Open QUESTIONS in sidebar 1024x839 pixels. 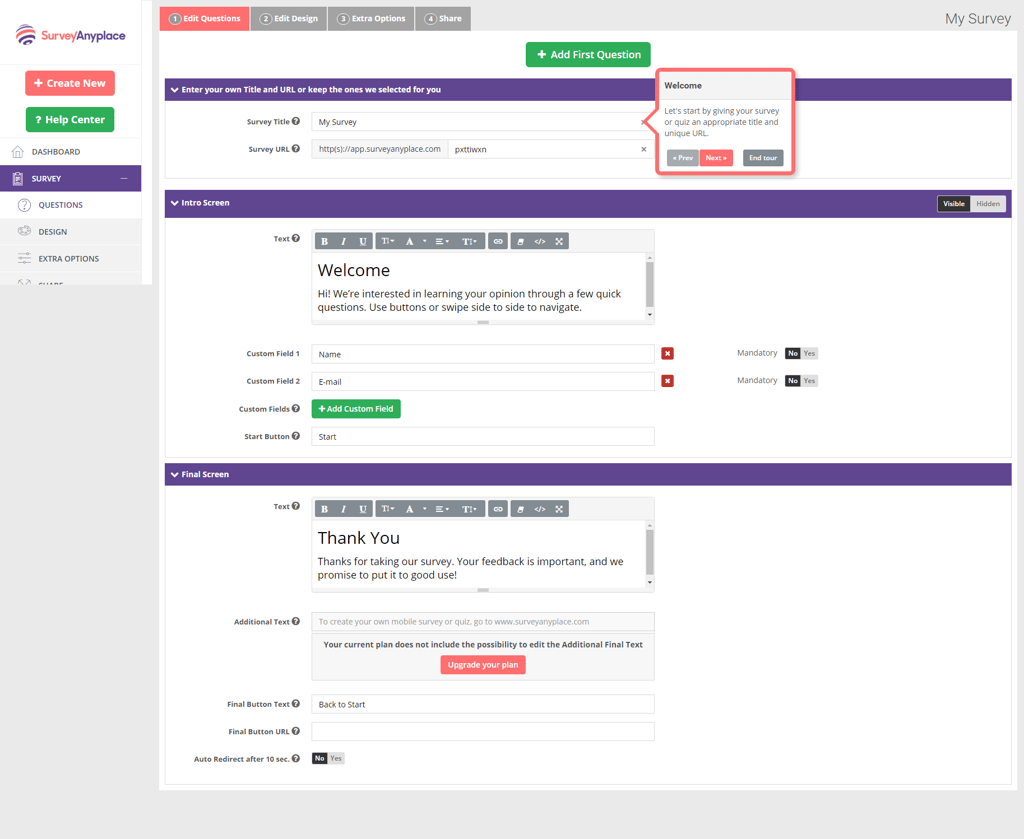(x=71, y=205)
